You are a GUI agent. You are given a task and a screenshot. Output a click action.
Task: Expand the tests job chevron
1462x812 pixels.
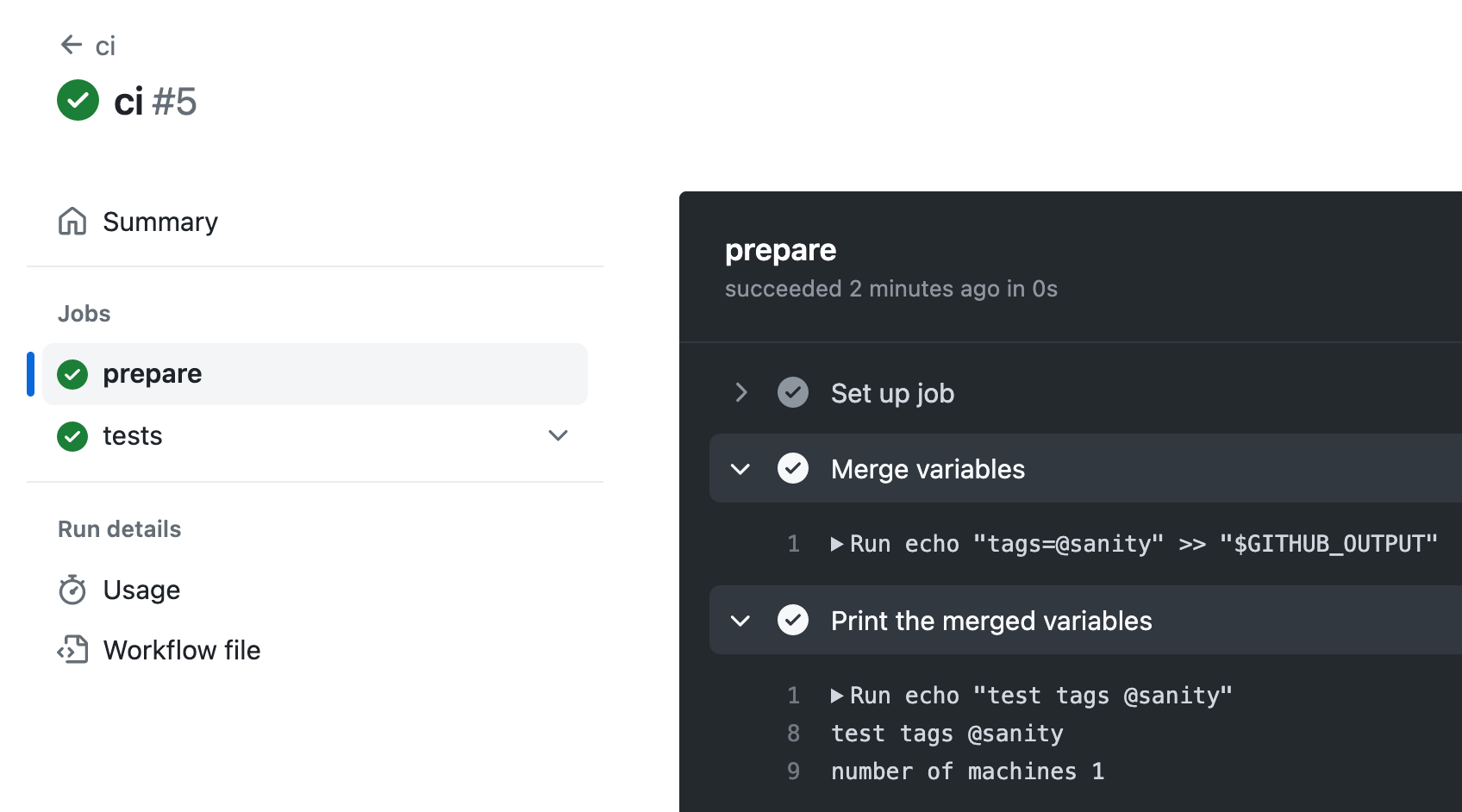(x=558, y=435)
